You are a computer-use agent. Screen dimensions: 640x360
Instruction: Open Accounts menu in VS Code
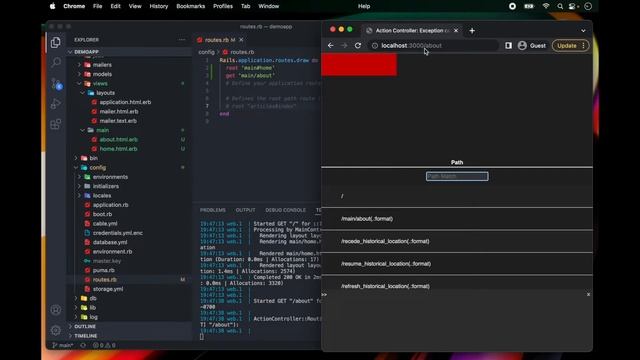[x=56, y=310]
